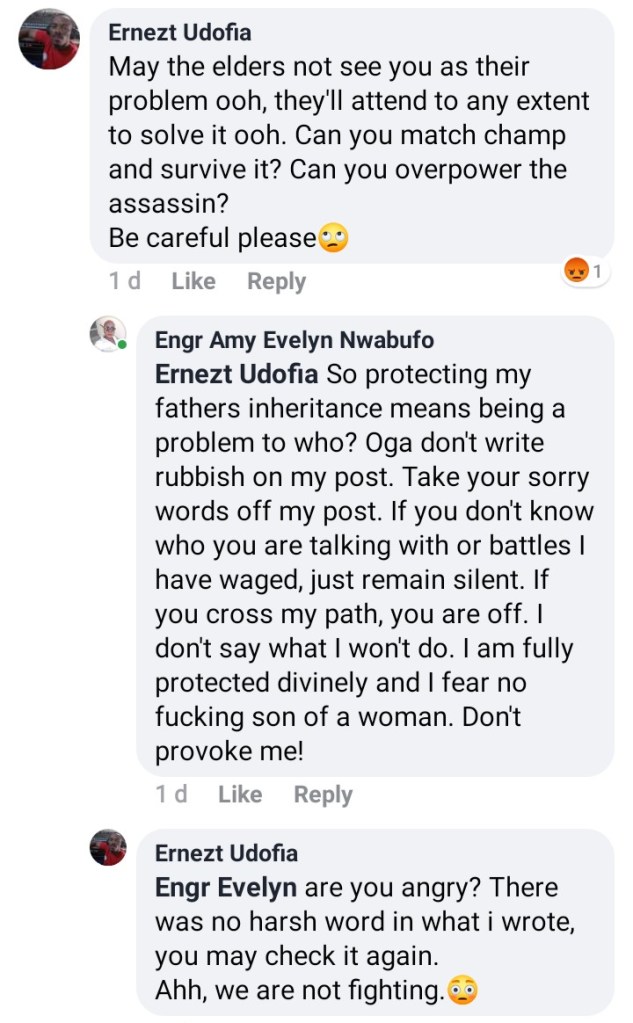Click the '1 d' timestamp under the first comment
633x1023 pixels.
click(x=124, y=282)
